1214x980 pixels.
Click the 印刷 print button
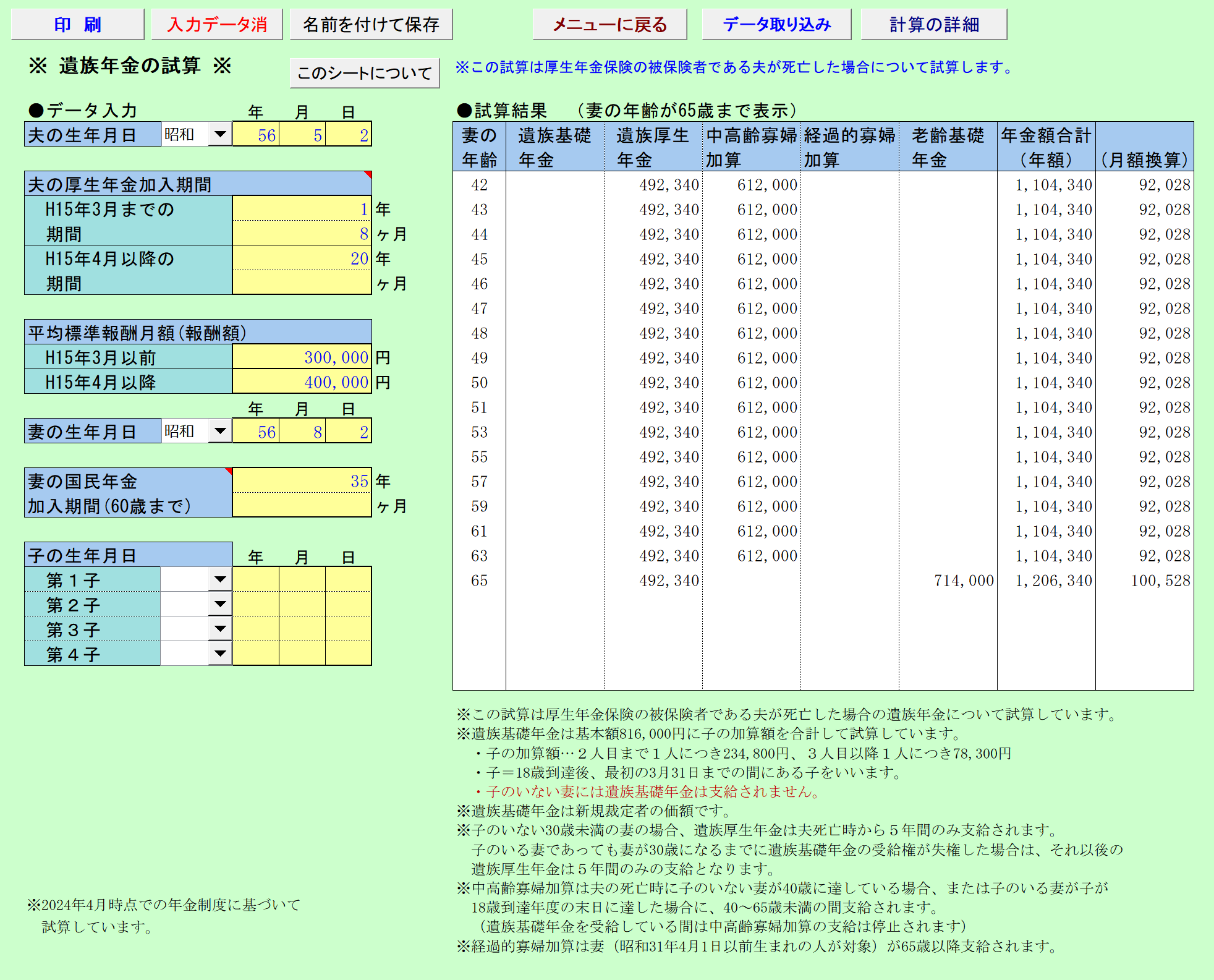pyautogui.click(x=77, y=25)
